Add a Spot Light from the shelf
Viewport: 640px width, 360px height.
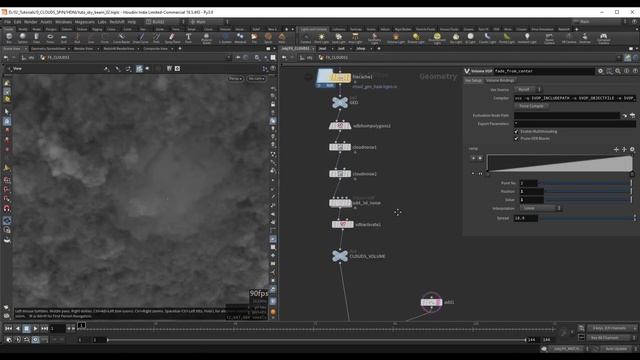(338, 38)
